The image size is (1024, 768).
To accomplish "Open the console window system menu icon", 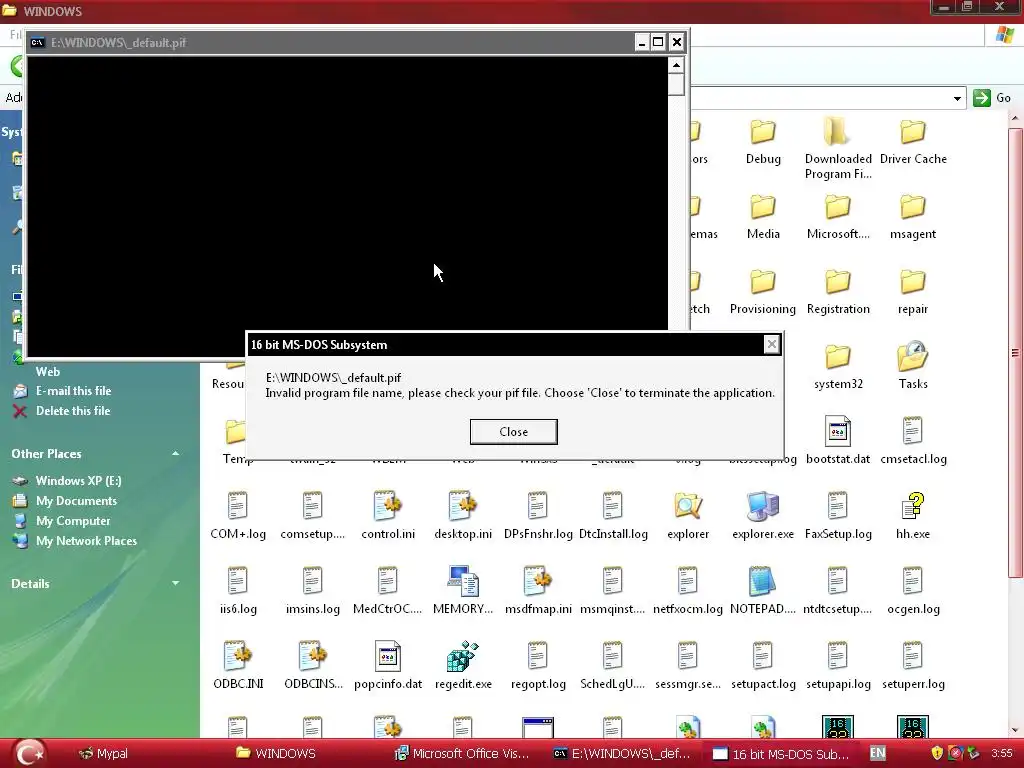I will point(37,42).
